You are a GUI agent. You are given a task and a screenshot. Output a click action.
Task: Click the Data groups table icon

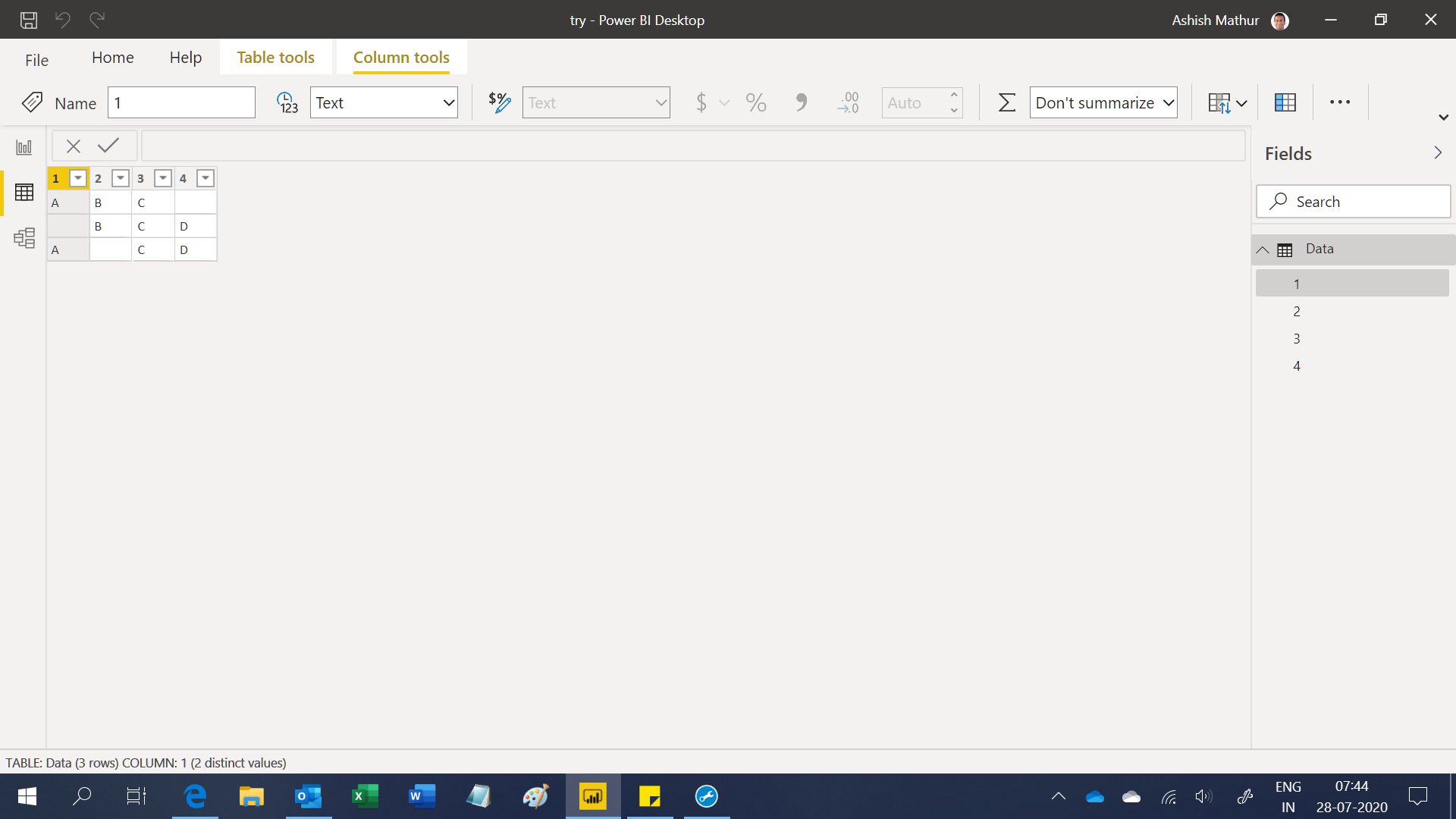coord(1285,102)
